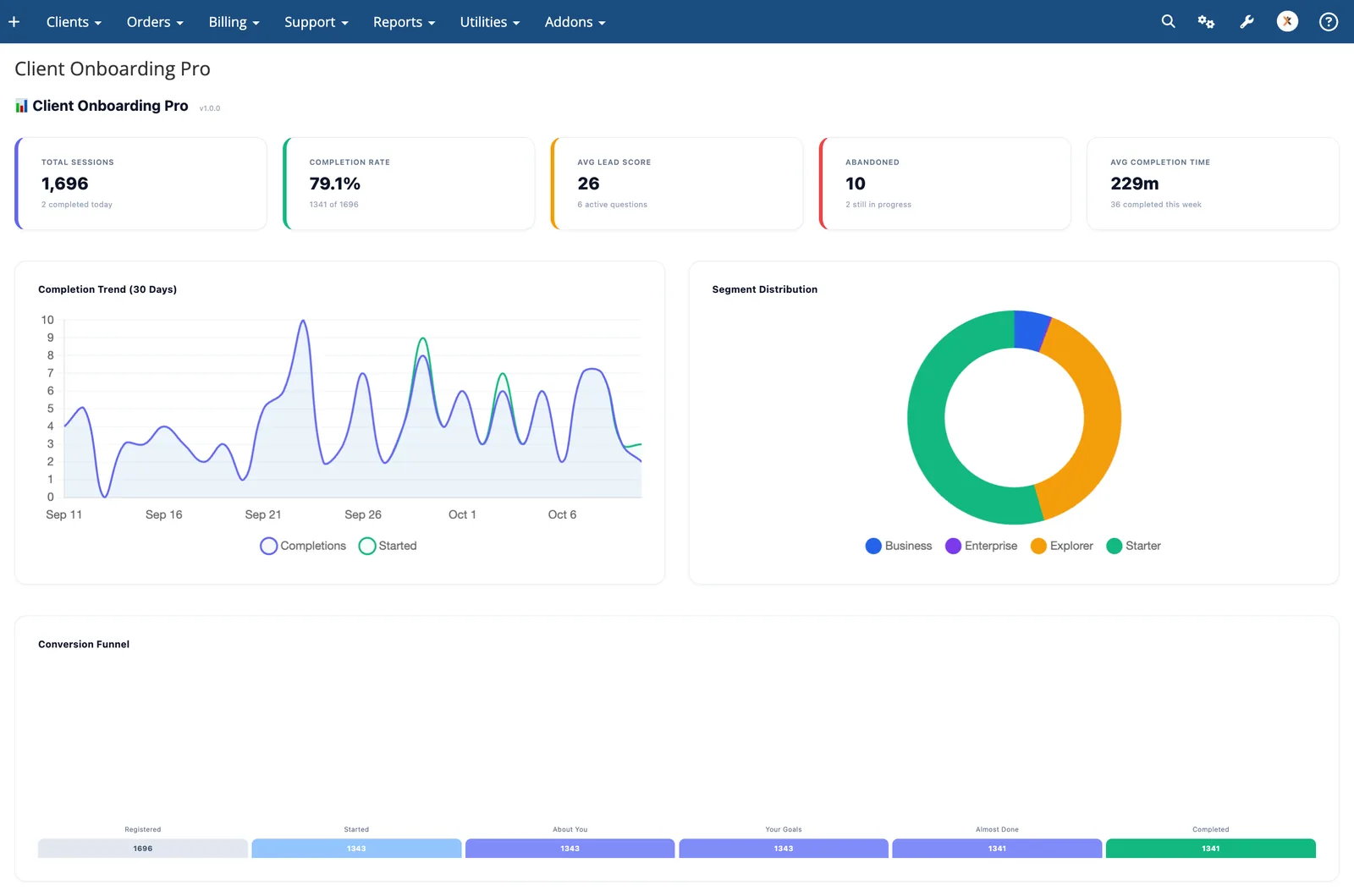Click the Started funnel bar
Viewport: 1354px width, 896px height.
point(356,848)
